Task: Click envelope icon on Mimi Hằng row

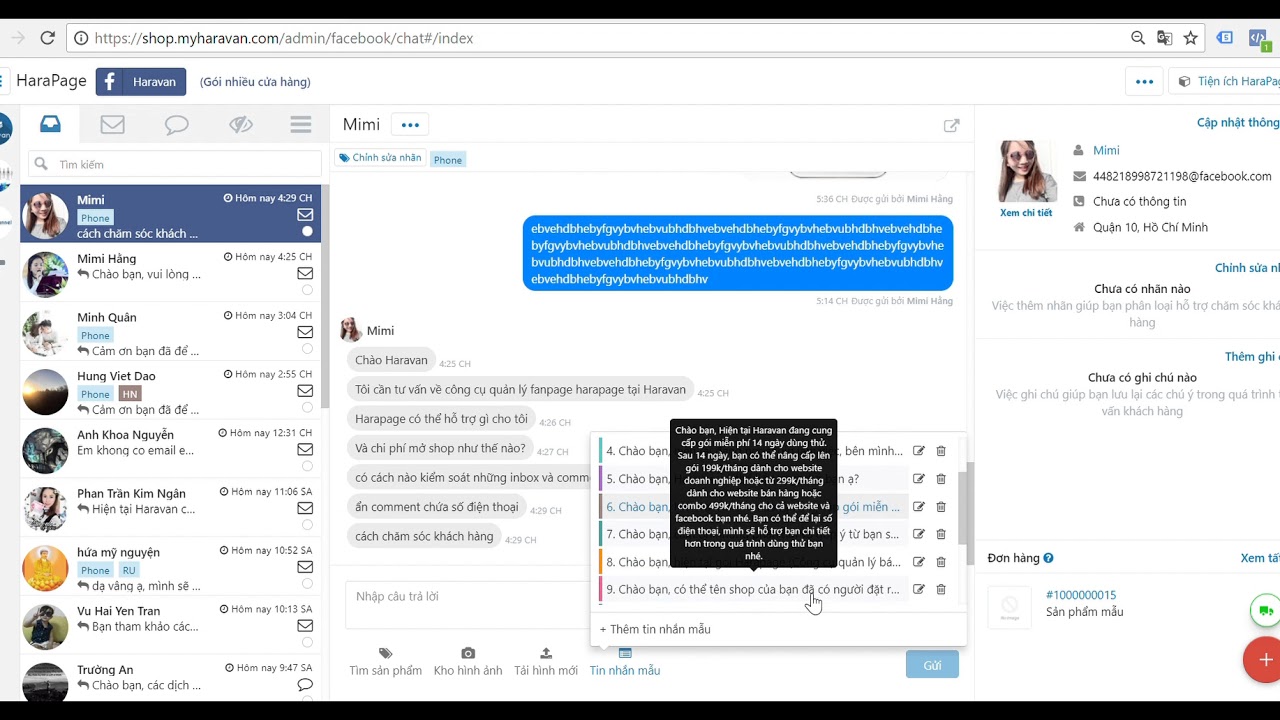Action: coord(305,273)
